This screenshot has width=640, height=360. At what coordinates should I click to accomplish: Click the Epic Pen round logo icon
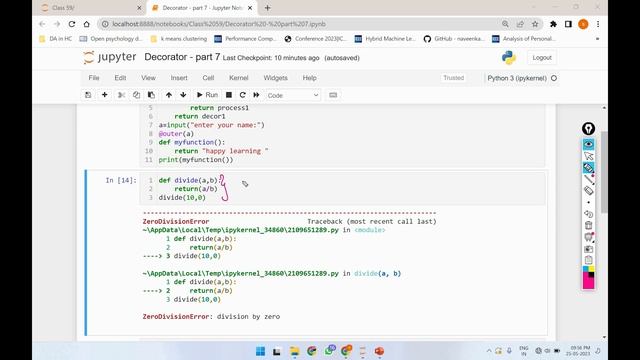[588, 129]
